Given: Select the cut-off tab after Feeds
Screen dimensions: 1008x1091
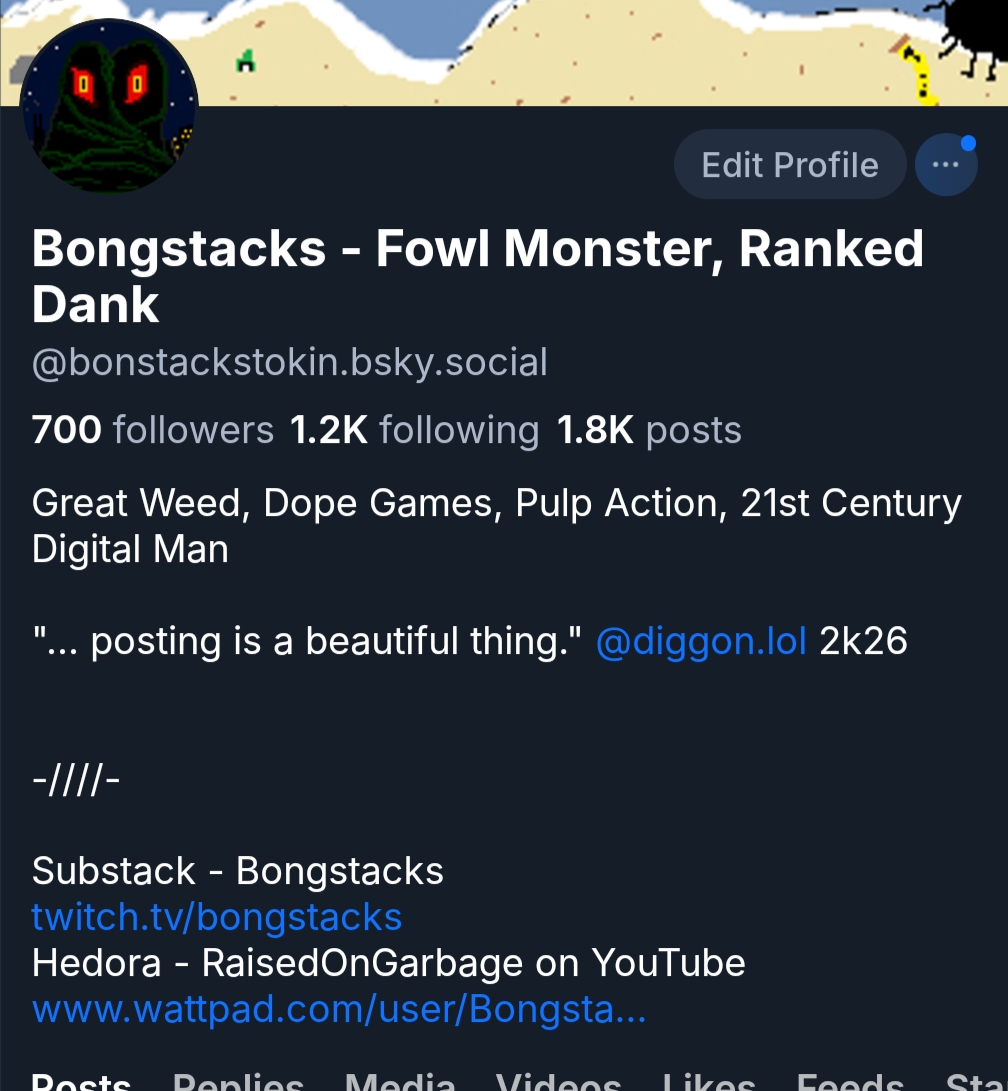Looking at the screenshot, I should (975, 1082).
